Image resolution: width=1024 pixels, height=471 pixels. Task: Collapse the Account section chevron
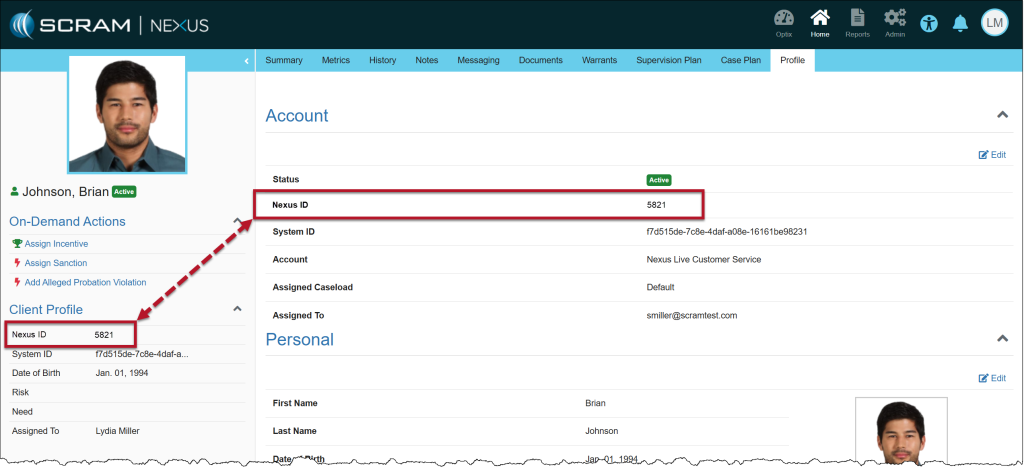1002,115
